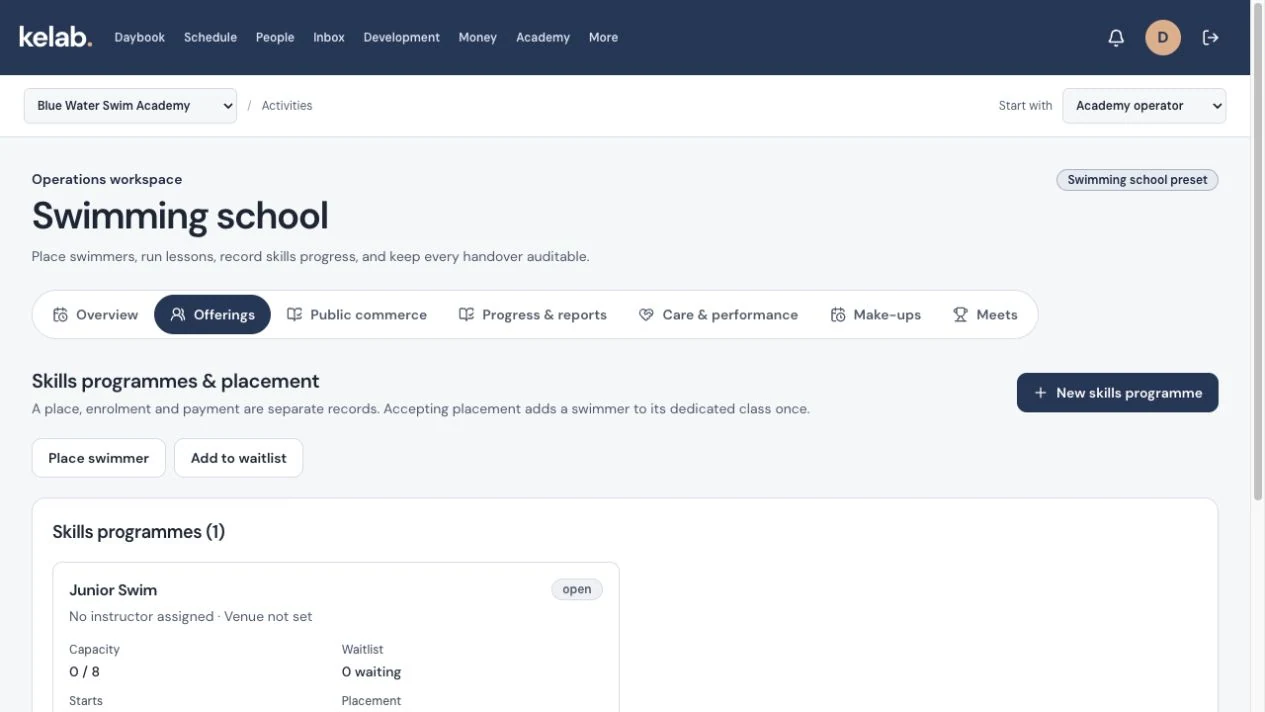Viewport: 1265px width, 712px height.
Task: Click the Waitlist value 0 waiting
Action: click(x=371, y=672)
